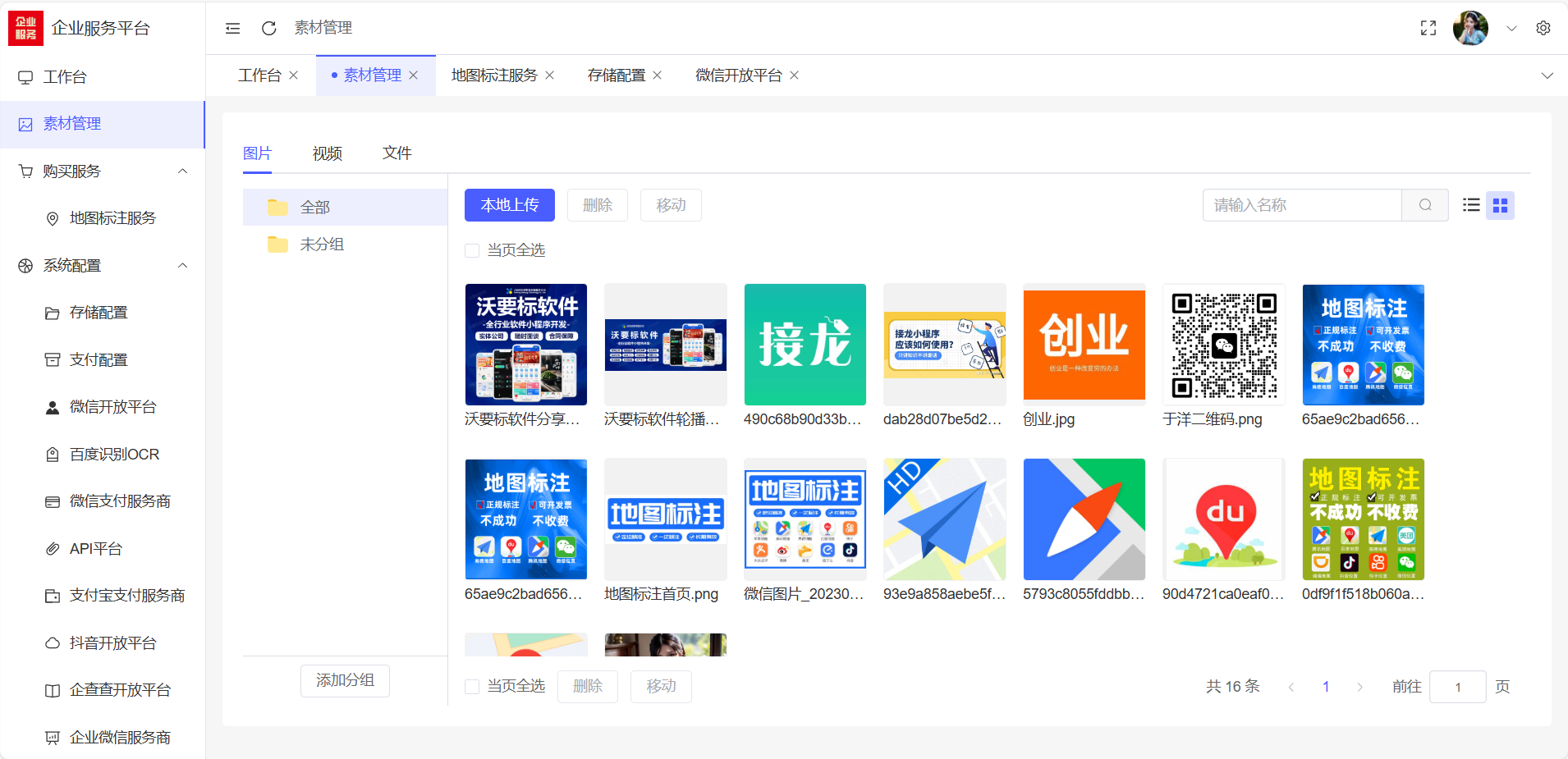The image size is (1568, 759).
Task: Select the 90d4721ca0eaf0 Baidu map thumbnail
Action: click(x=1224, y=519)
